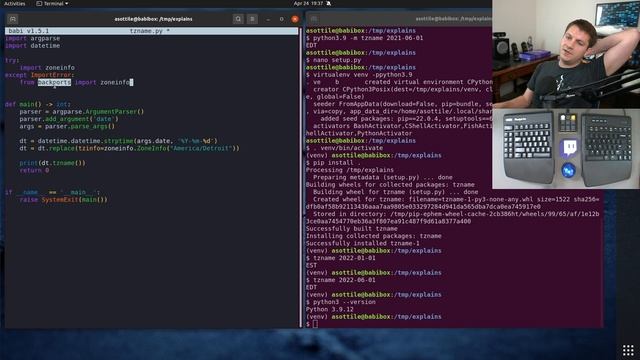Screen dimensions: 640x360
Task: Open the clock showing Apr 26 19:37
Action: [308, 3]
